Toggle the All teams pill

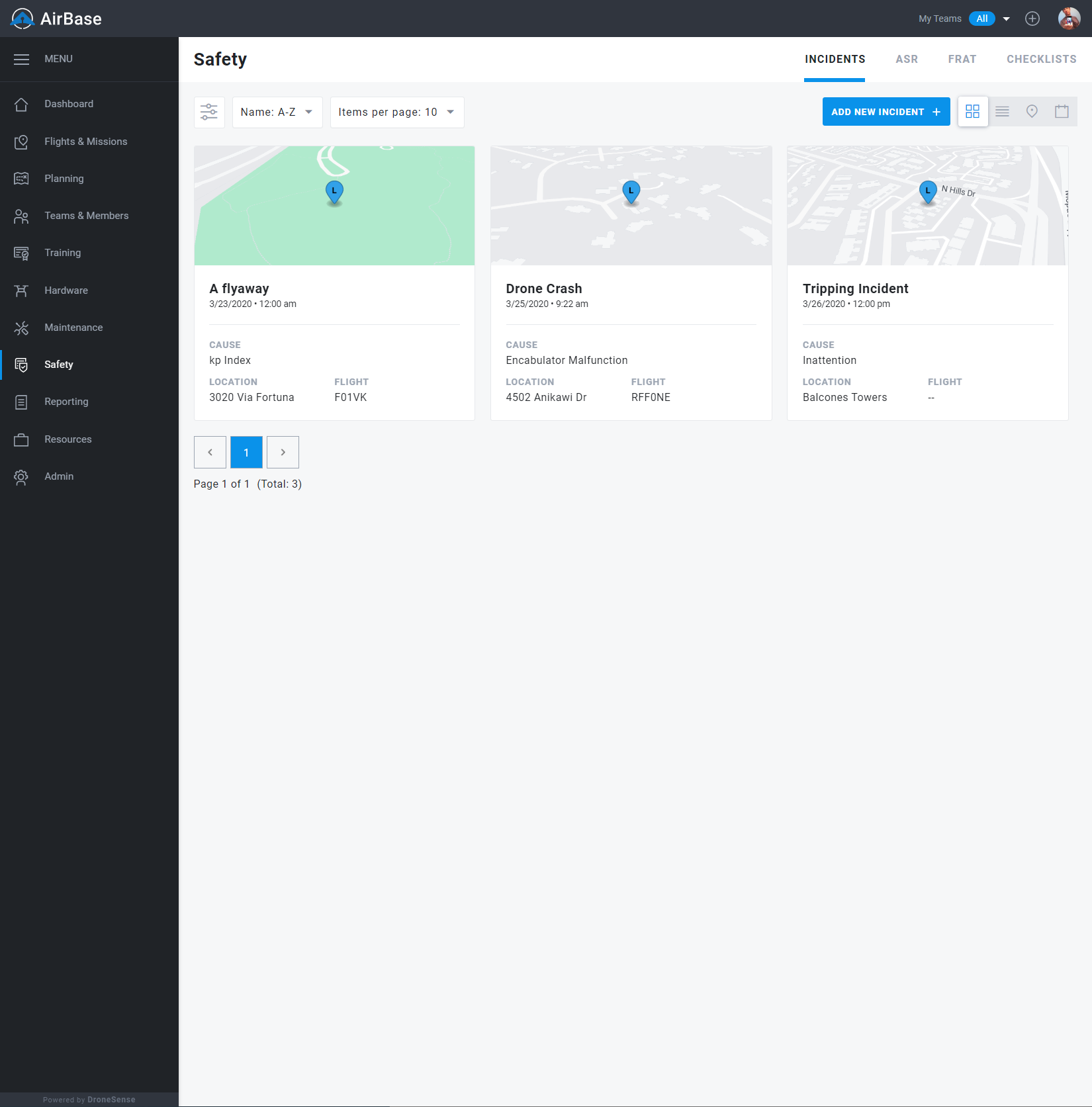point(982,19)
